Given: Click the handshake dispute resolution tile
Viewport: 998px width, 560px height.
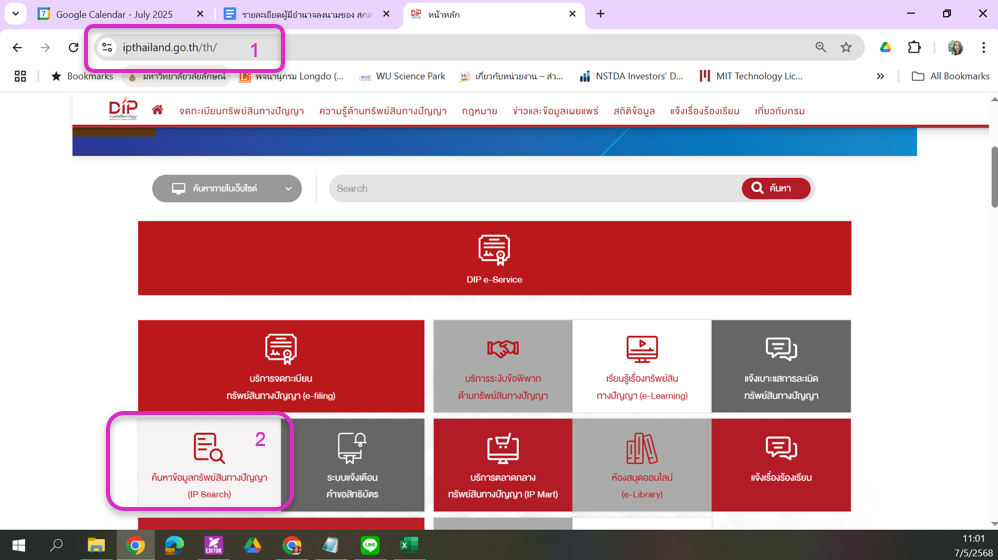Looking at the screenshot, I should [502, 366].
